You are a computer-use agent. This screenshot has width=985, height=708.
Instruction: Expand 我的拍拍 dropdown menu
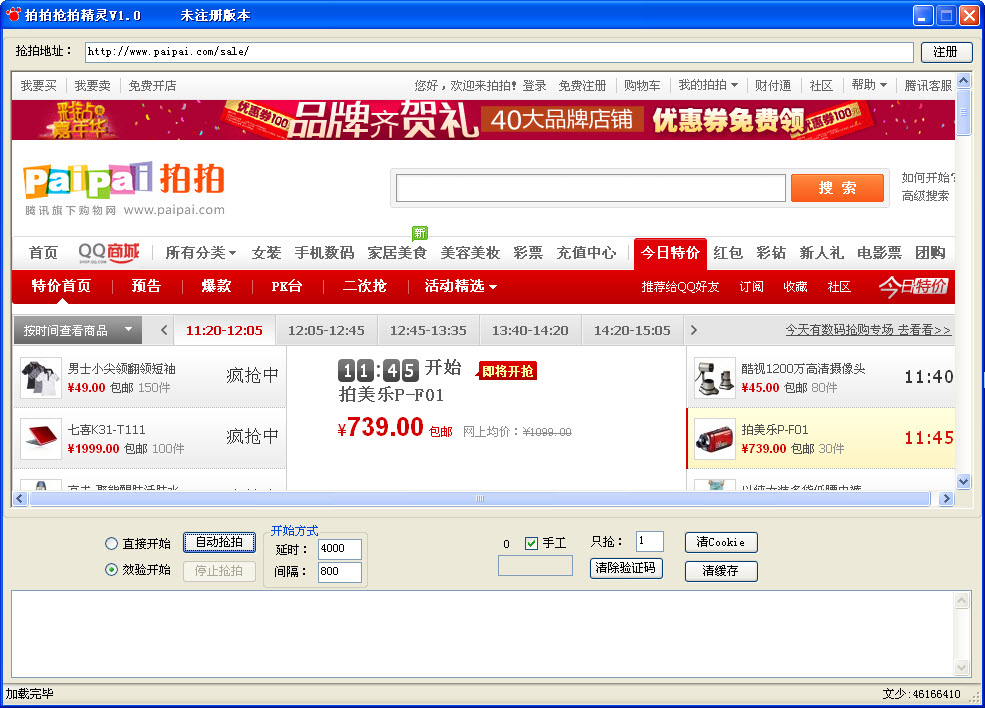coord(708,85)
